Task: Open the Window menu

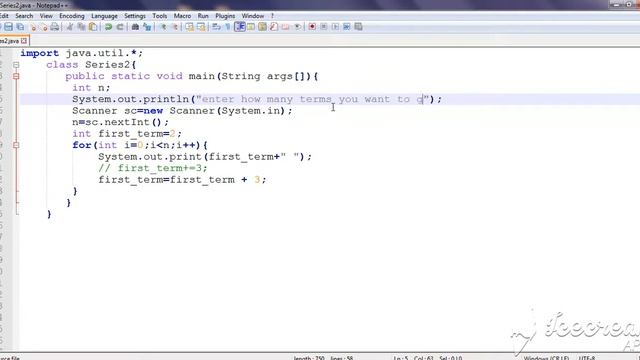Action: coord(253,16)
